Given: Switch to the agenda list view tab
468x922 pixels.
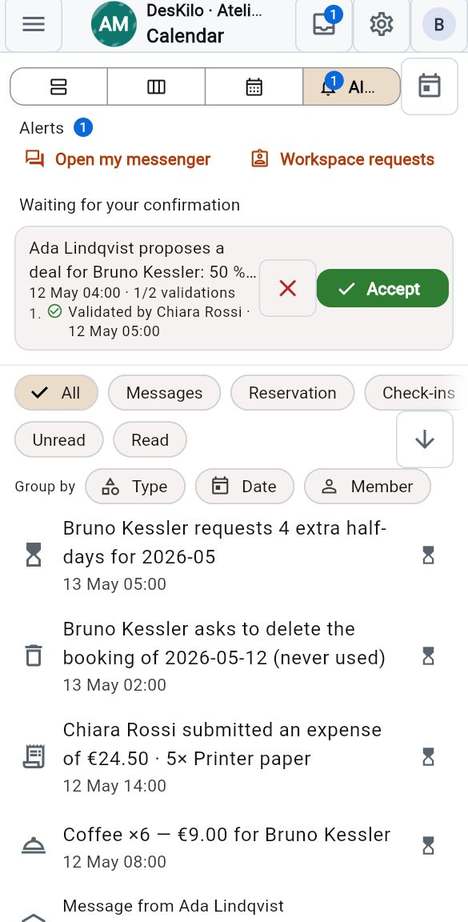Looking at the screenshot, I should coord(59,87).
